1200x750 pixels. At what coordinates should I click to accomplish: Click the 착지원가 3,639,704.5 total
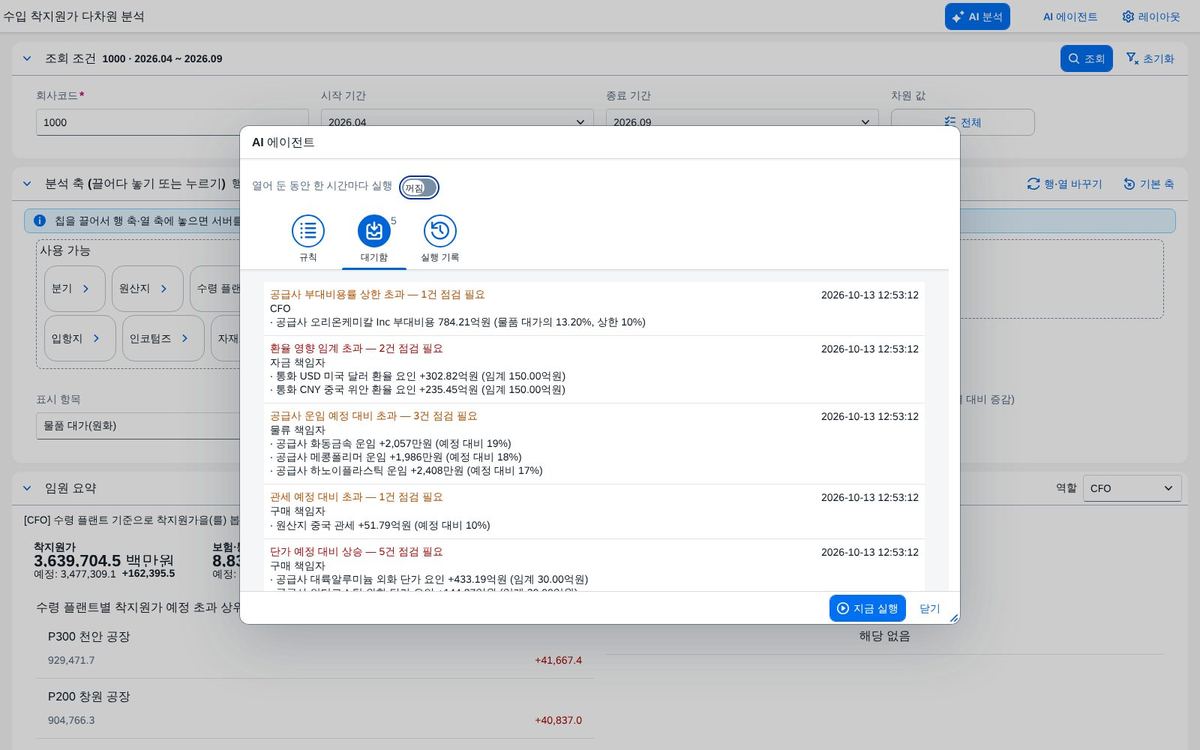click(x=103, y=560)
